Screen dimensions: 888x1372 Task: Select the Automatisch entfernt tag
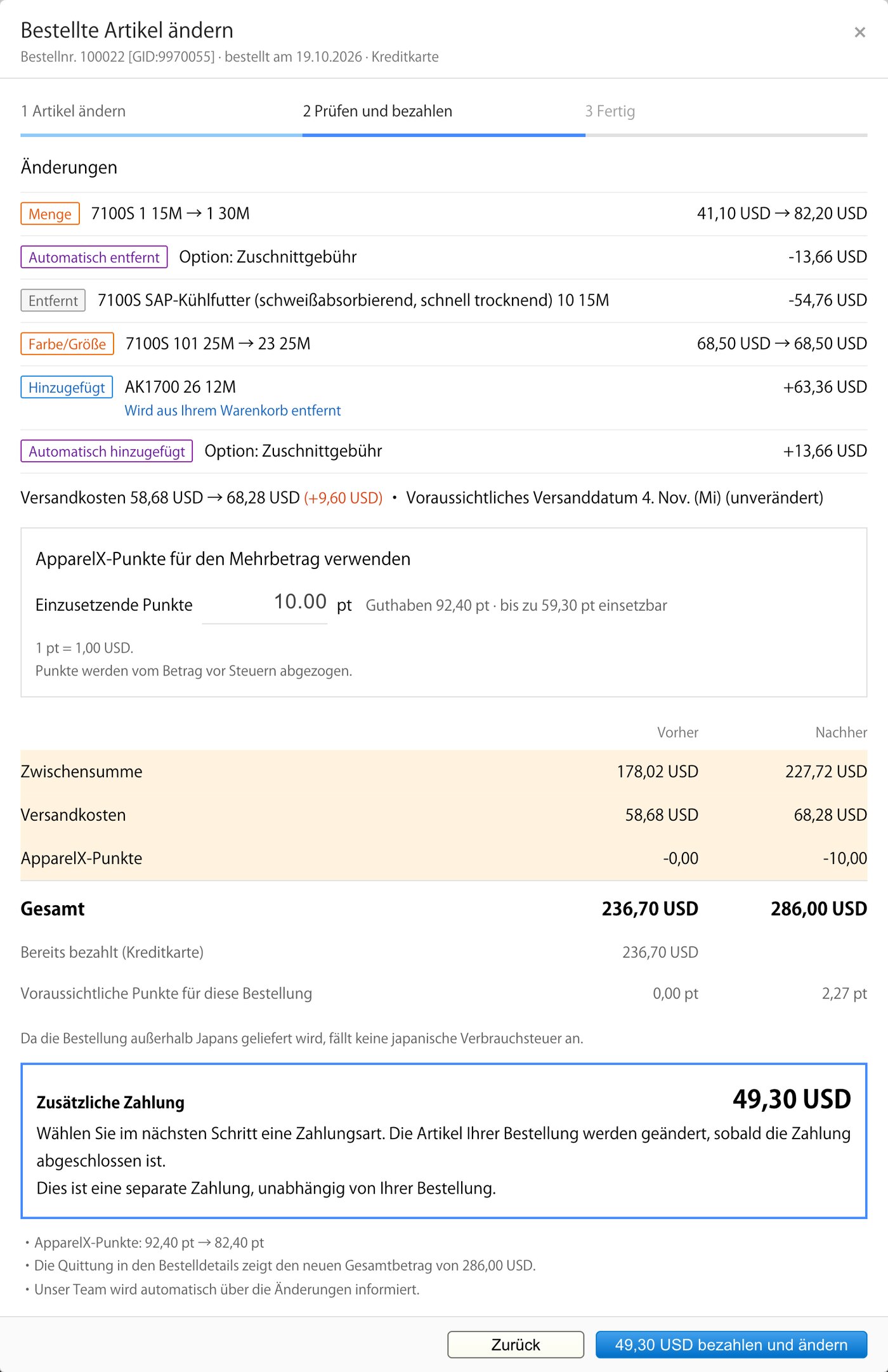[94, 257]
